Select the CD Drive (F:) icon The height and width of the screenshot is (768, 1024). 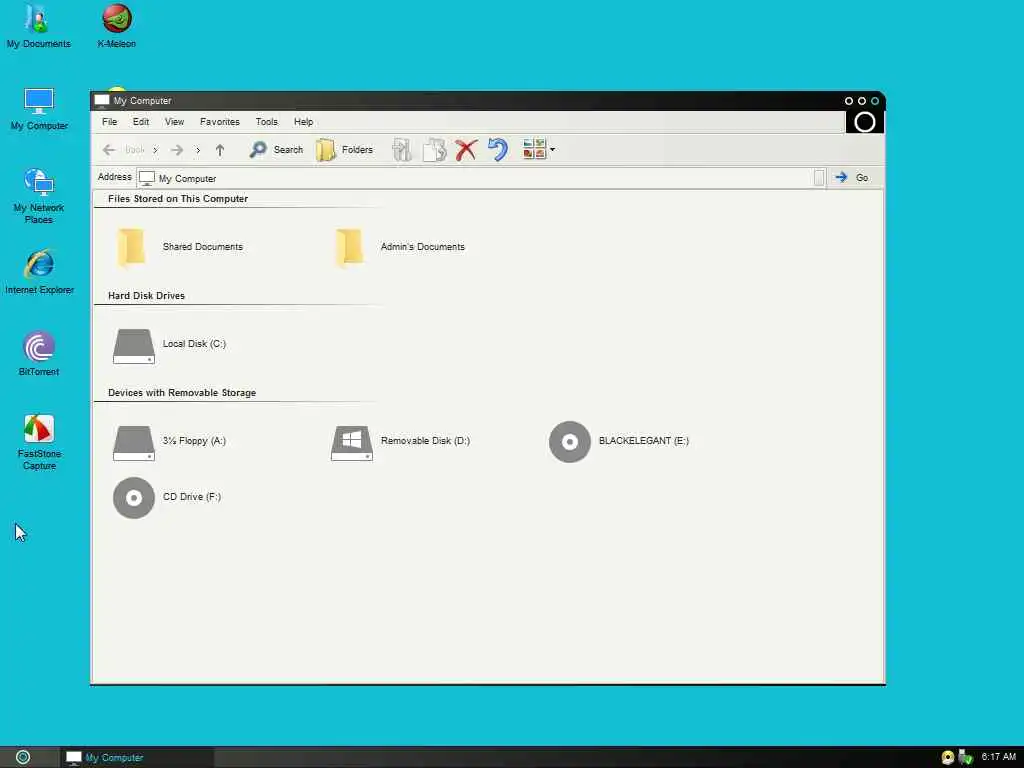(134, 498)
